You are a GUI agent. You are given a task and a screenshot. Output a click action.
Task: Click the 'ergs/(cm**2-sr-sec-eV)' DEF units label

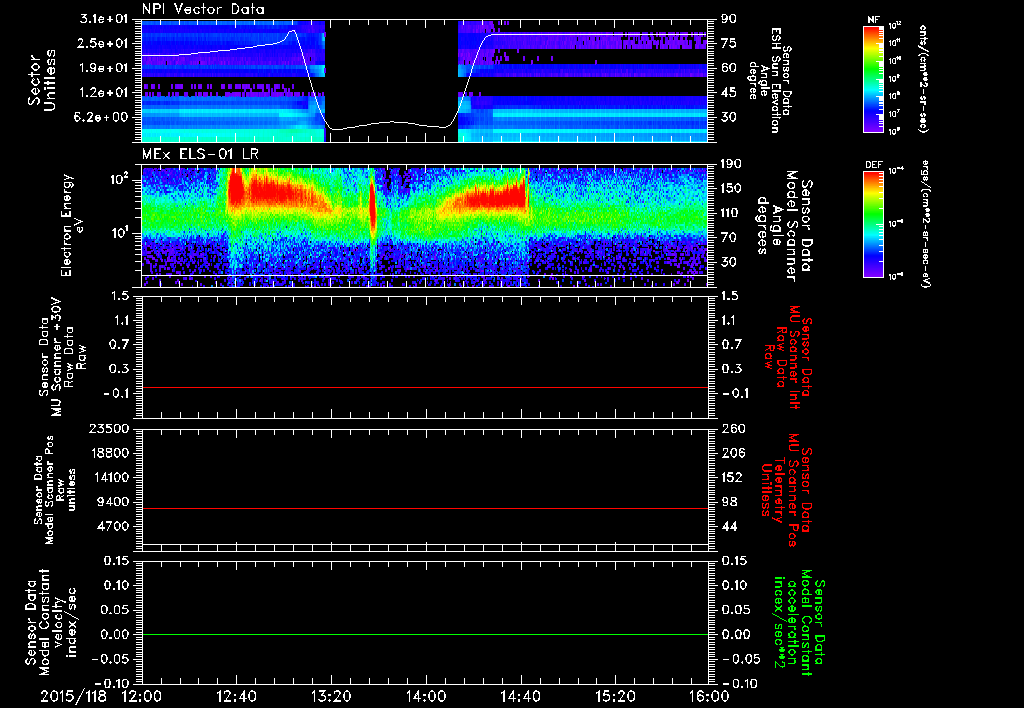tap(926, 224)
